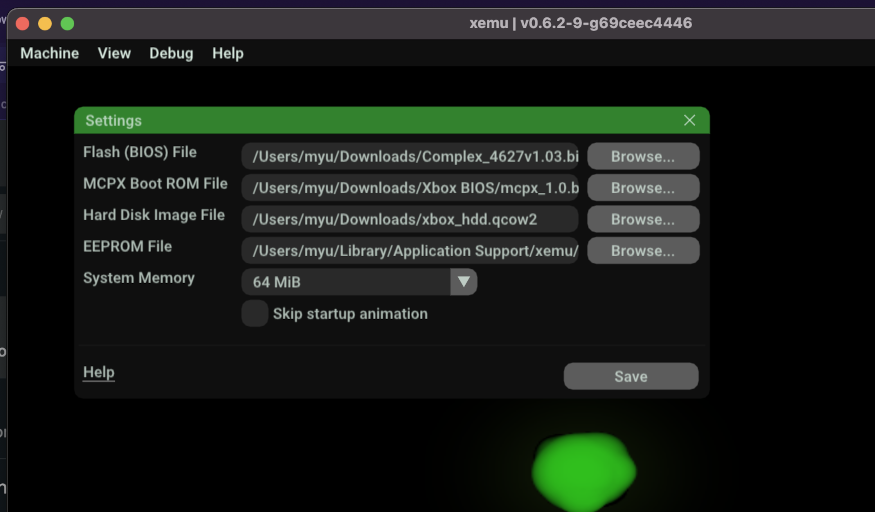Click the EEPROM File label
This screenshot has width=875, height=512.
127,247
